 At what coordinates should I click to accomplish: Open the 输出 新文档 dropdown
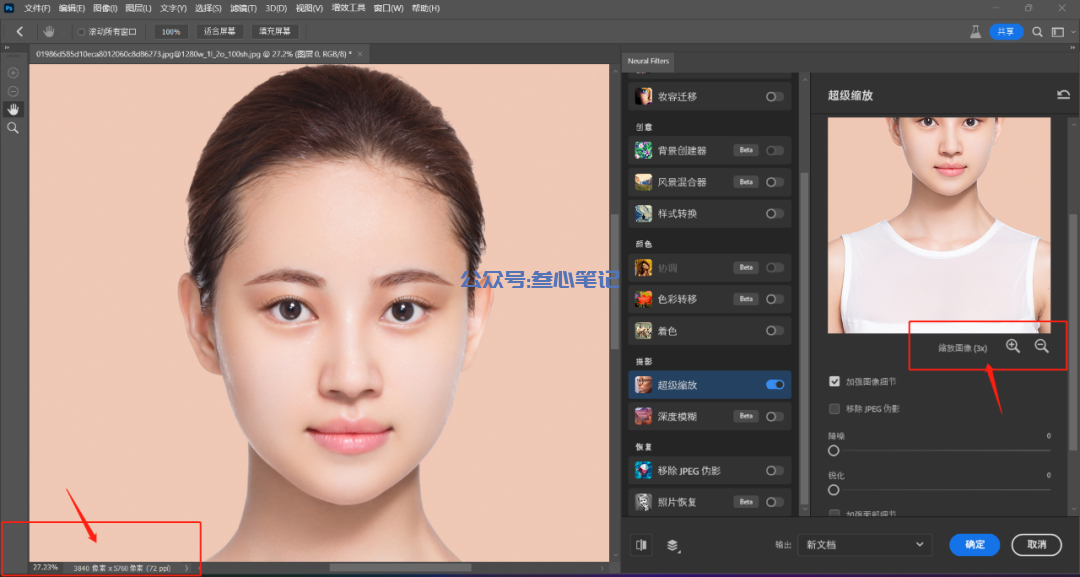(x=864, y=545)
